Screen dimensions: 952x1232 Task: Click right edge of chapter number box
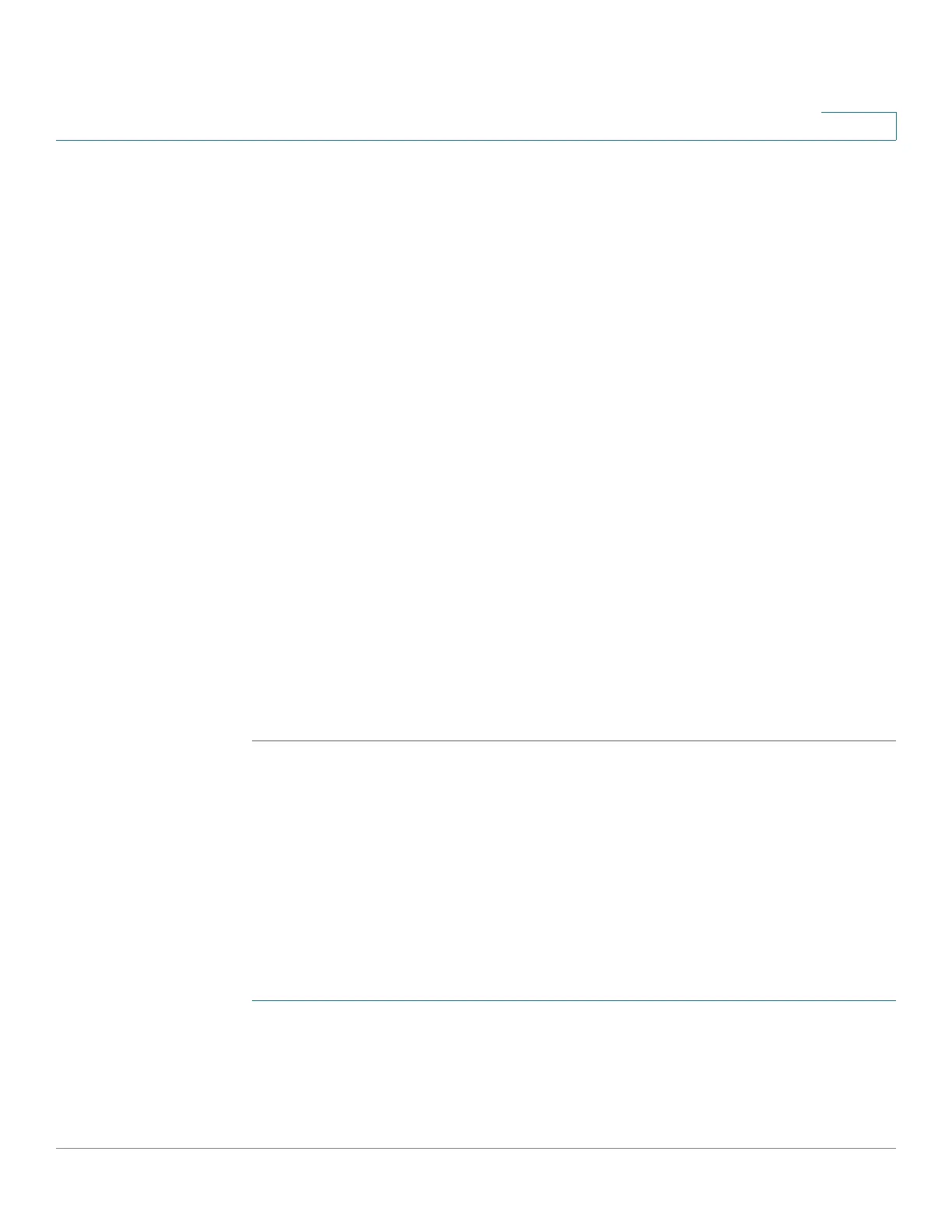point(896,126)
